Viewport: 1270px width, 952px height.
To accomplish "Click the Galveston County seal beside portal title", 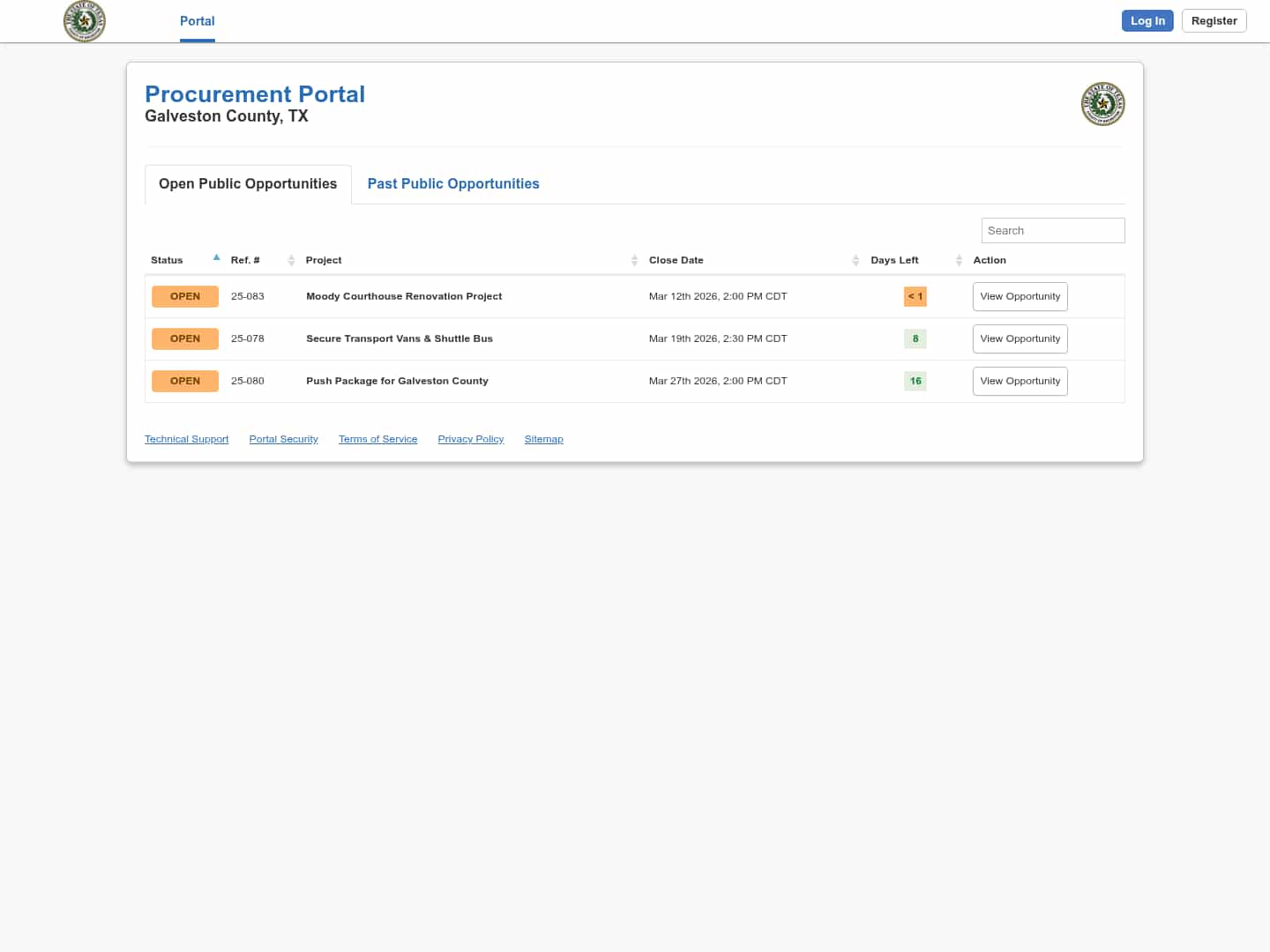I will (x=1102, y=104).
